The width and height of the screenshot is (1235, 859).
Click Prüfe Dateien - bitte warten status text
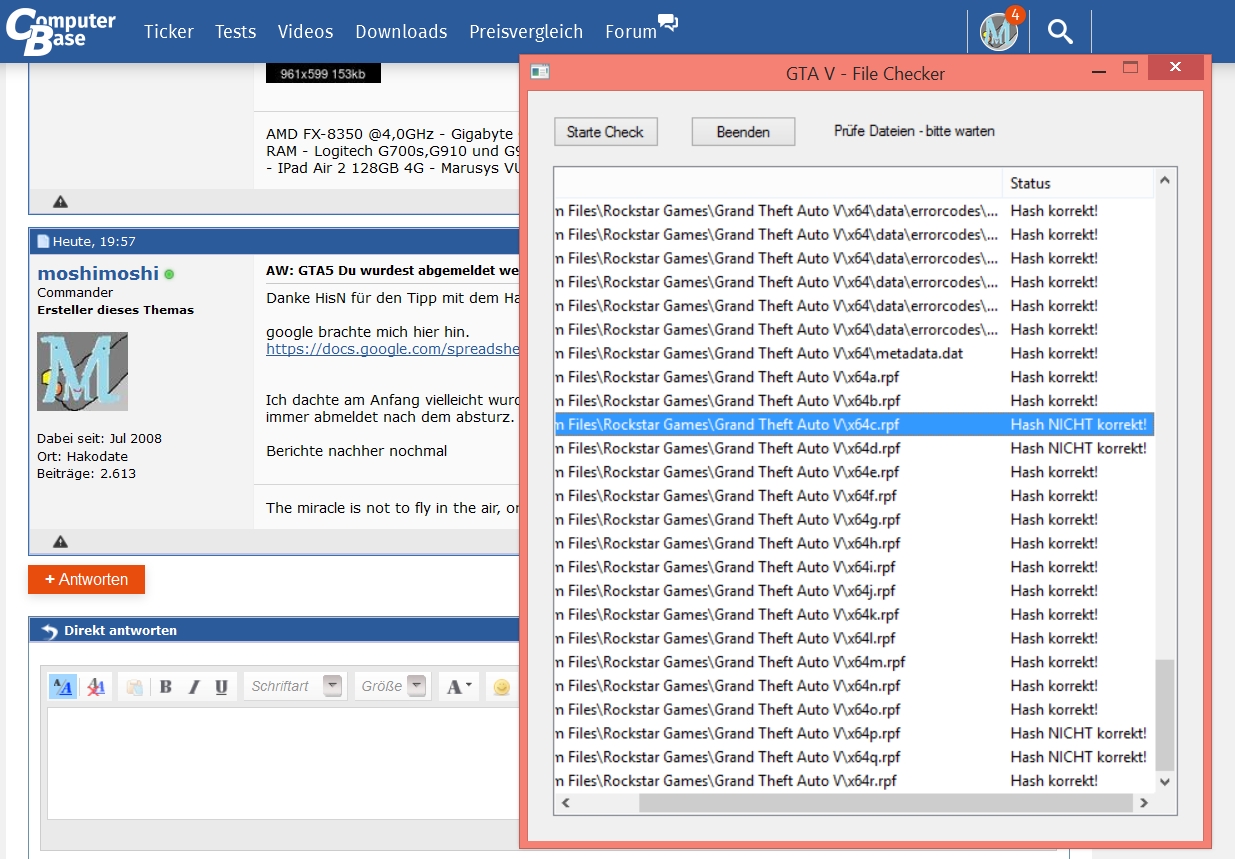click(914, 131)
